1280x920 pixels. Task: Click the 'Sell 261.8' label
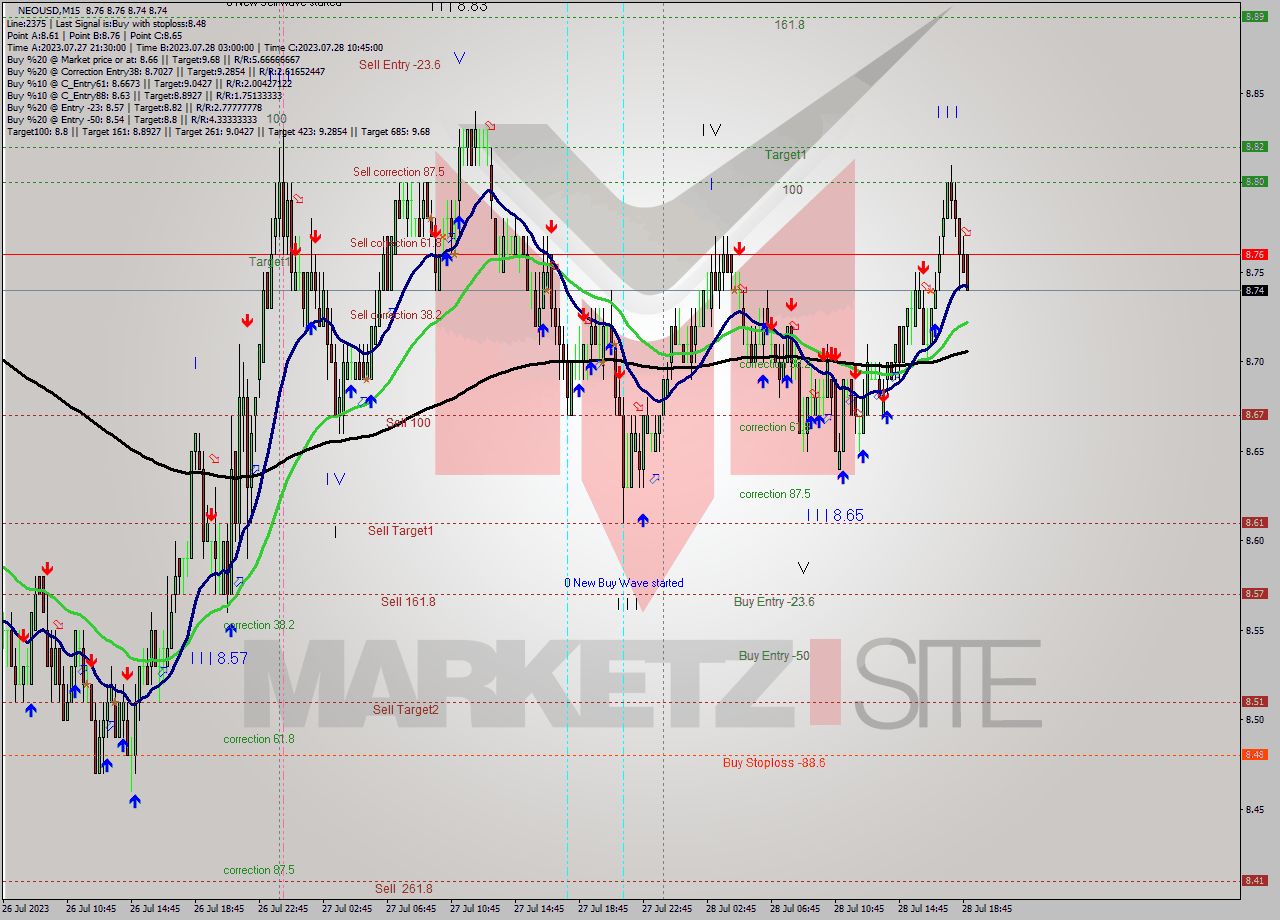[x=404, y=888]
